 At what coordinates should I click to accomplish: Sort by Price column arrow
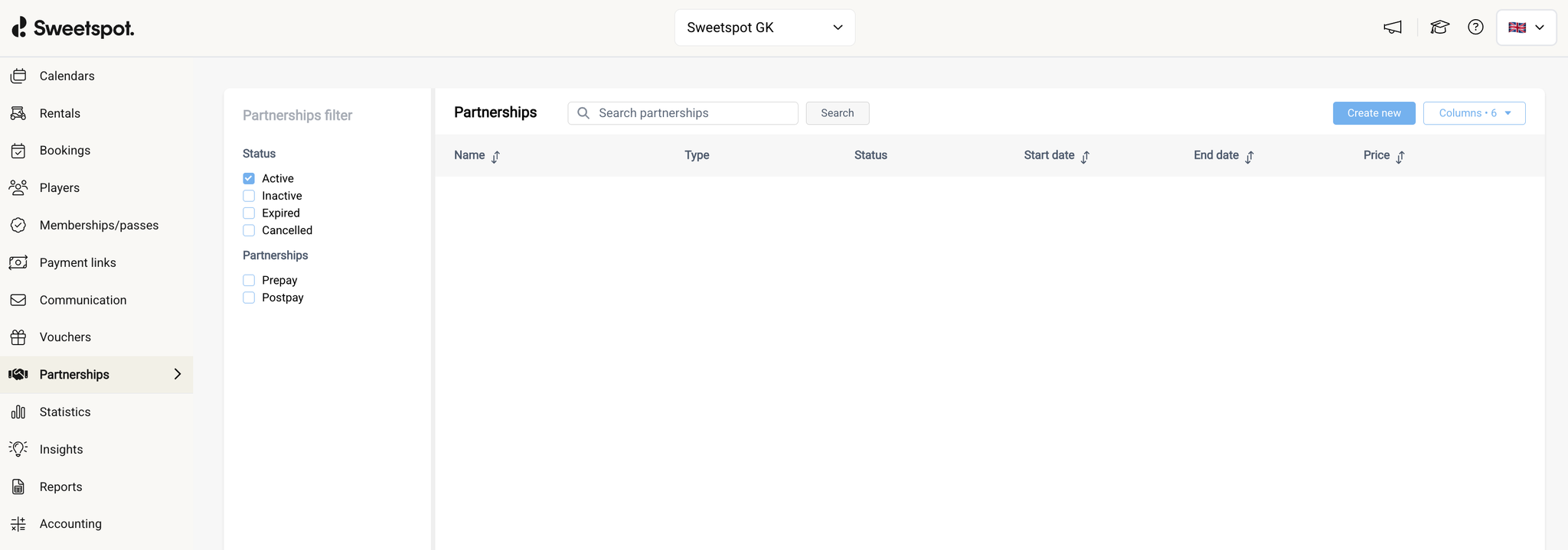(1400, 156)
